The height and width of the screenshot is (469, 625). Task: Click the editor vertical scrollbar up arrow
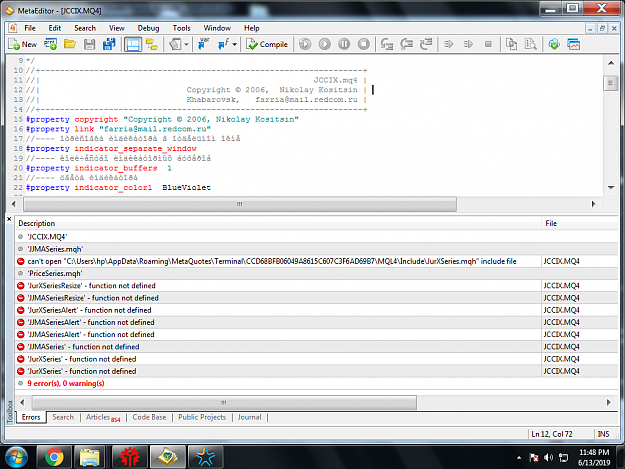611,63
